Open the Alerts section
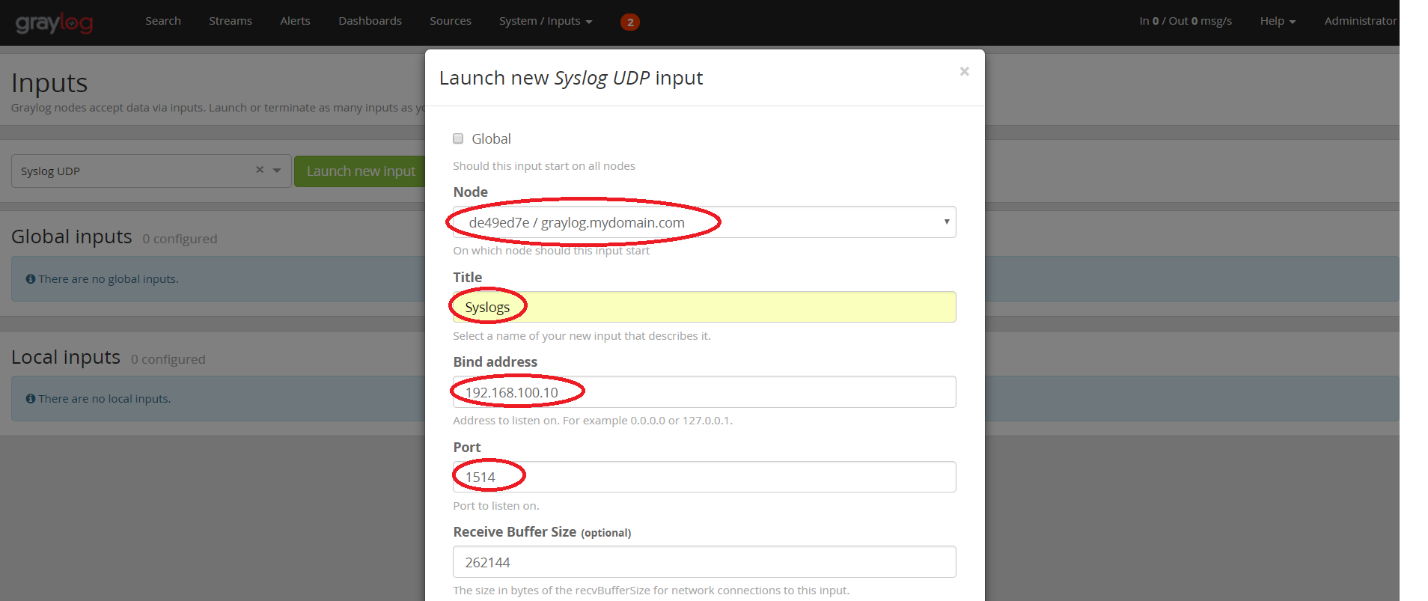The image size is (1428, 601). (295, 21)
